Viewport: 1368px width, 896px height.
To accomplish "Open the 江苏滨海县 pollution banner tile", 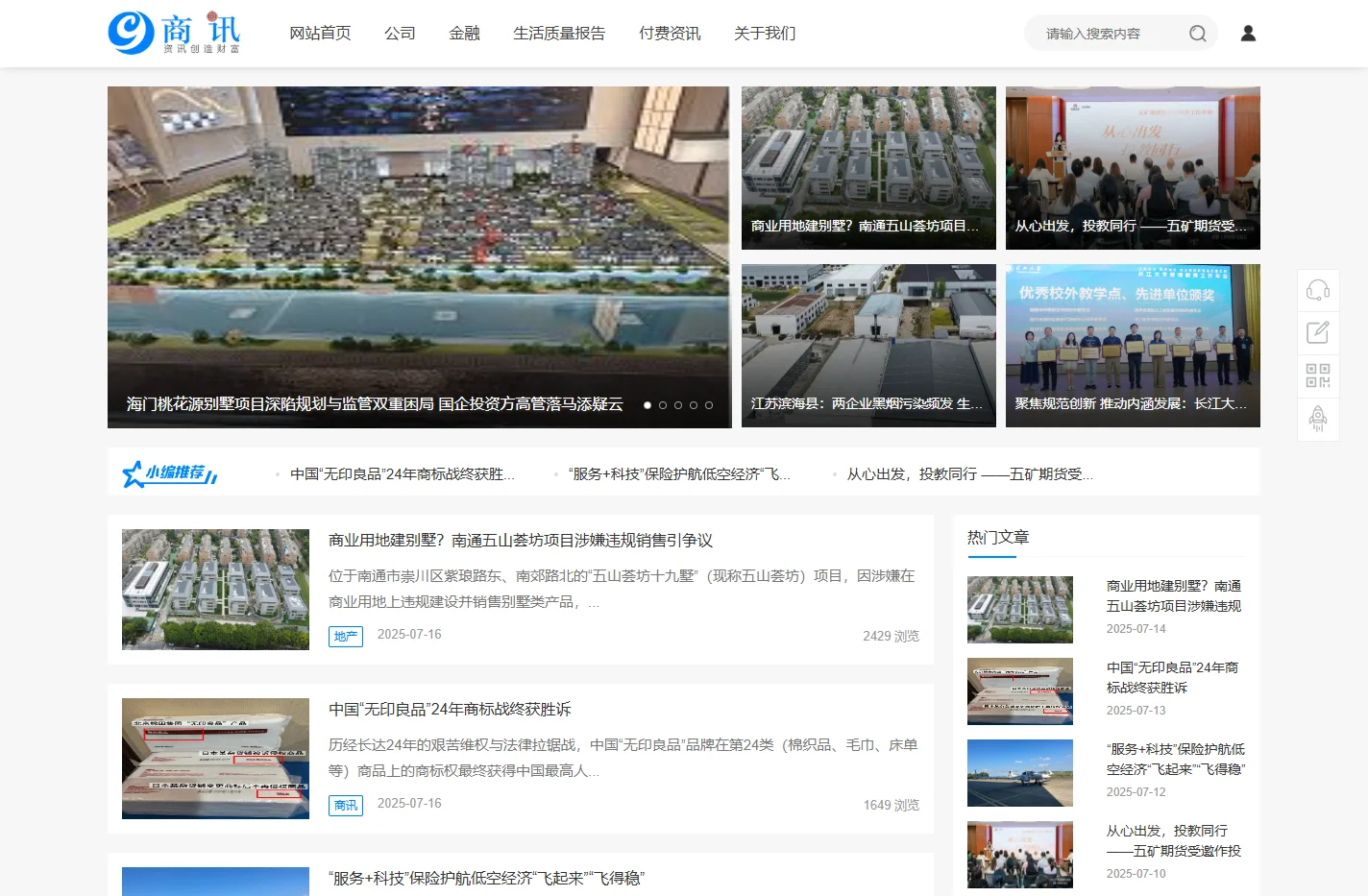I will click(x=868, y=346).
